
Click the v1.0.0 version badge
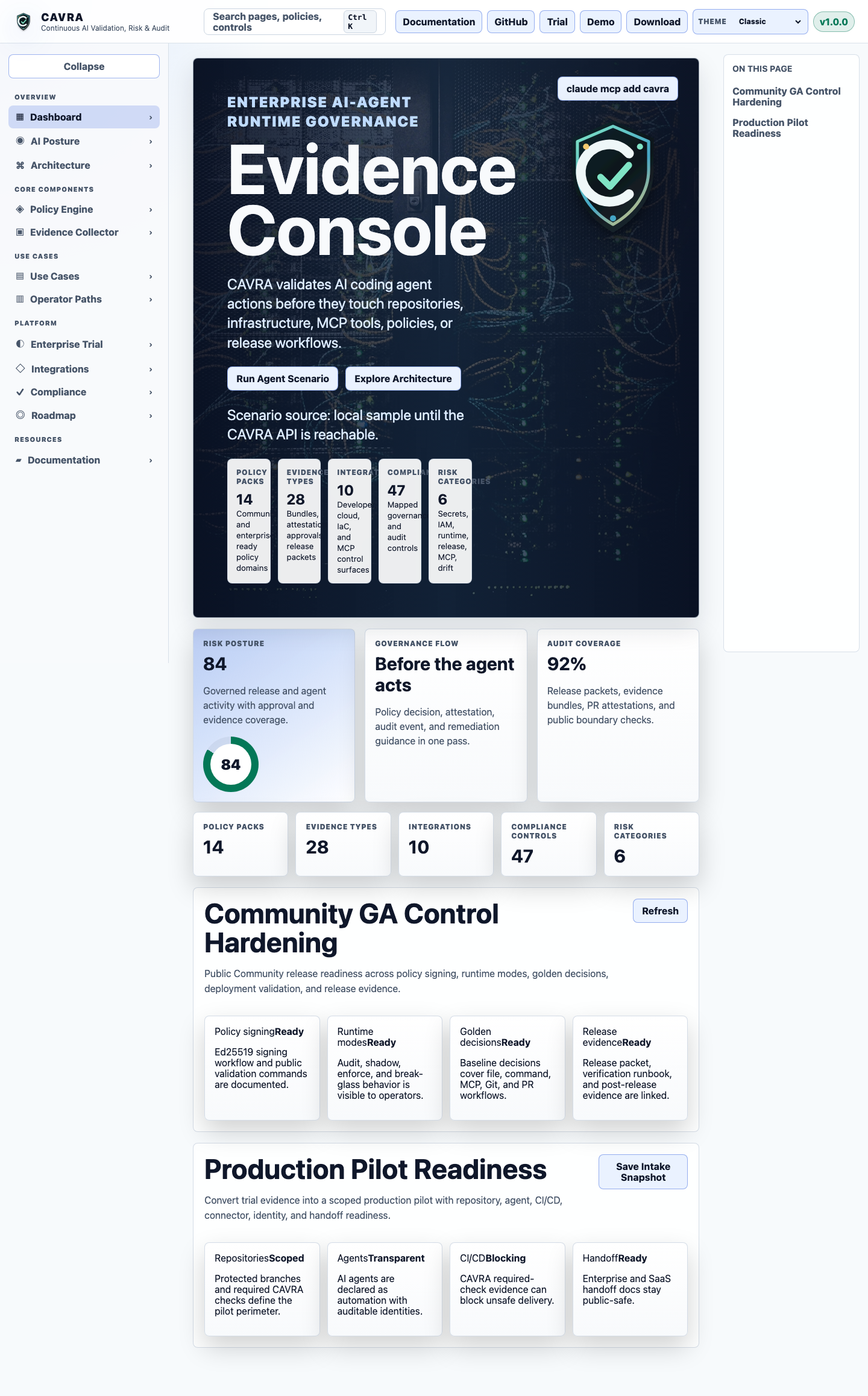coord(834,22)
